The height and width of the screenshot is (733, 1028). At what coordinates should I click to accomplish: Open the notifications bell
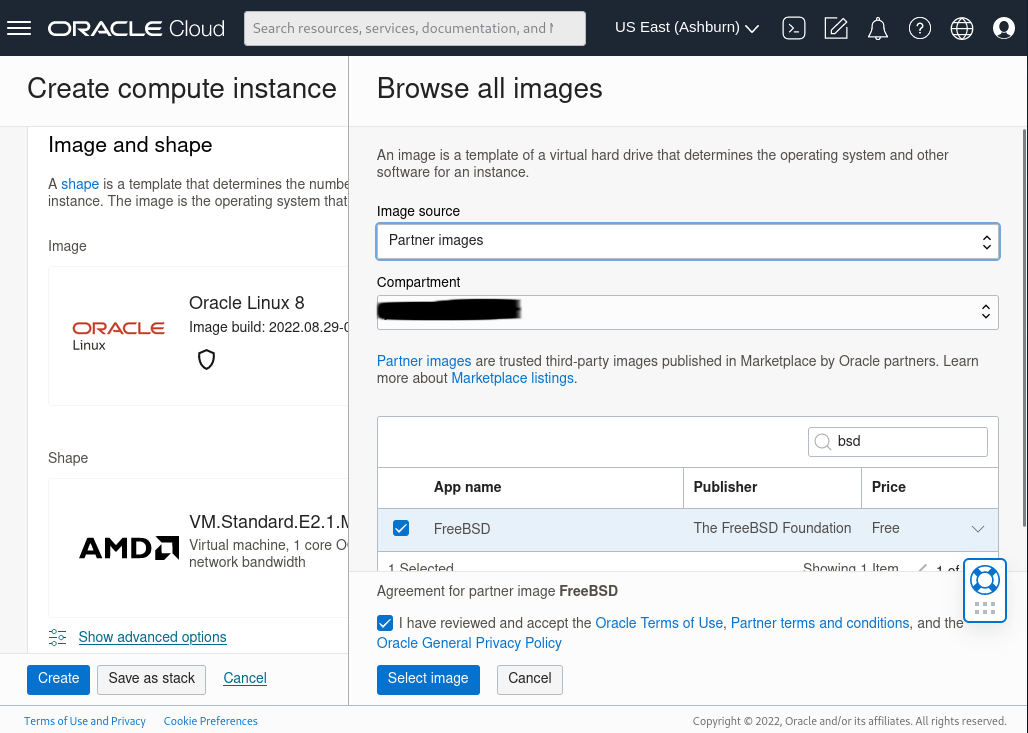(878, 28)
